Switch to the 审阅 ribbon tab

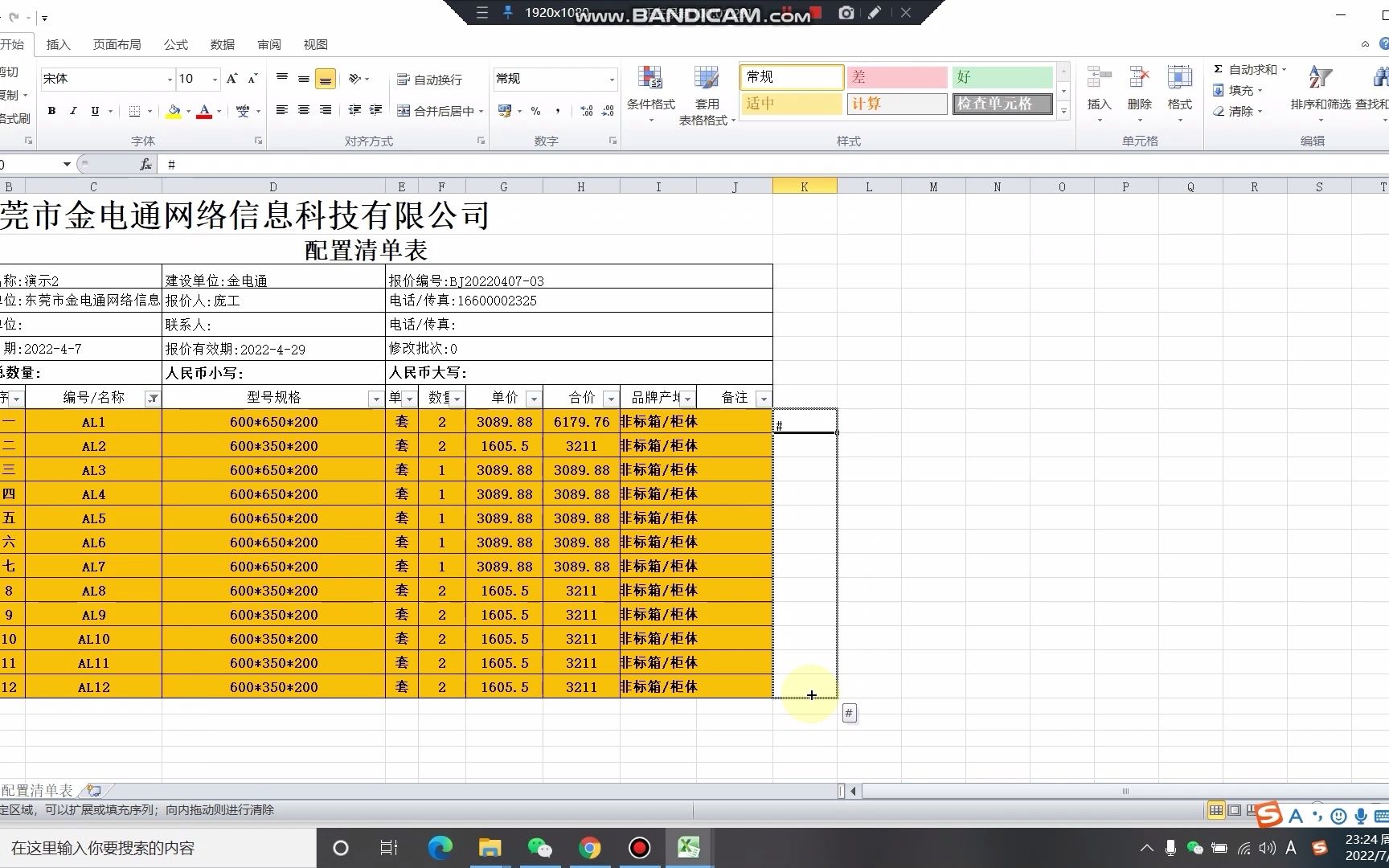269,45
